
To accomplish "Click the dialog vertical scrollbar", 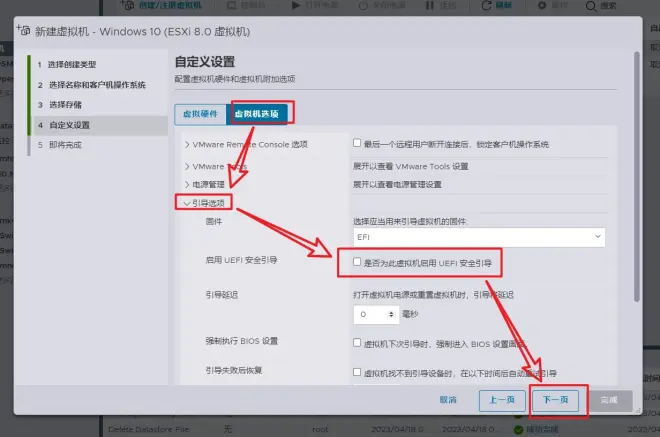I will click(x=636, y=177).
